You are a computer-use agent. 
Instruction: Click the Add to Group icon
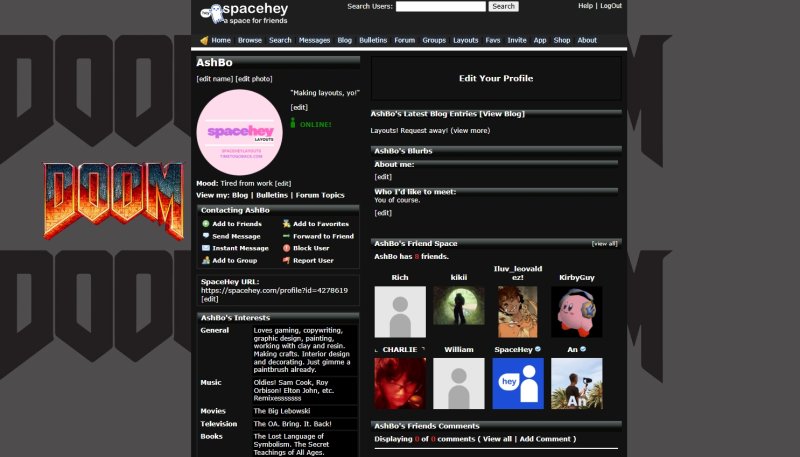pyautogui.click(x=206, y=260)
